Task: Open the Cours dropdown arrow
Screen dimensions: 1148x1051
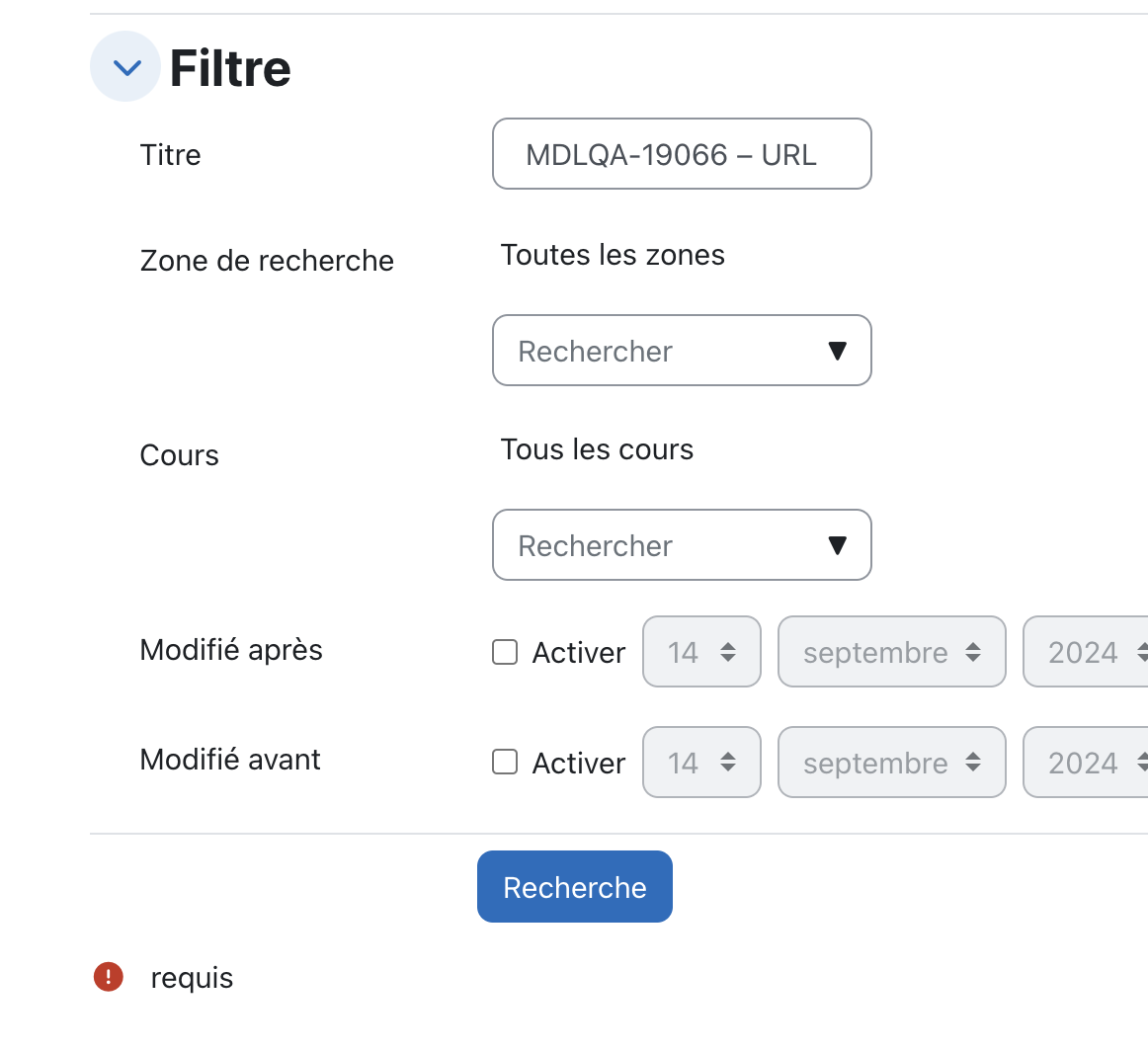Action: tap(838, 545)
